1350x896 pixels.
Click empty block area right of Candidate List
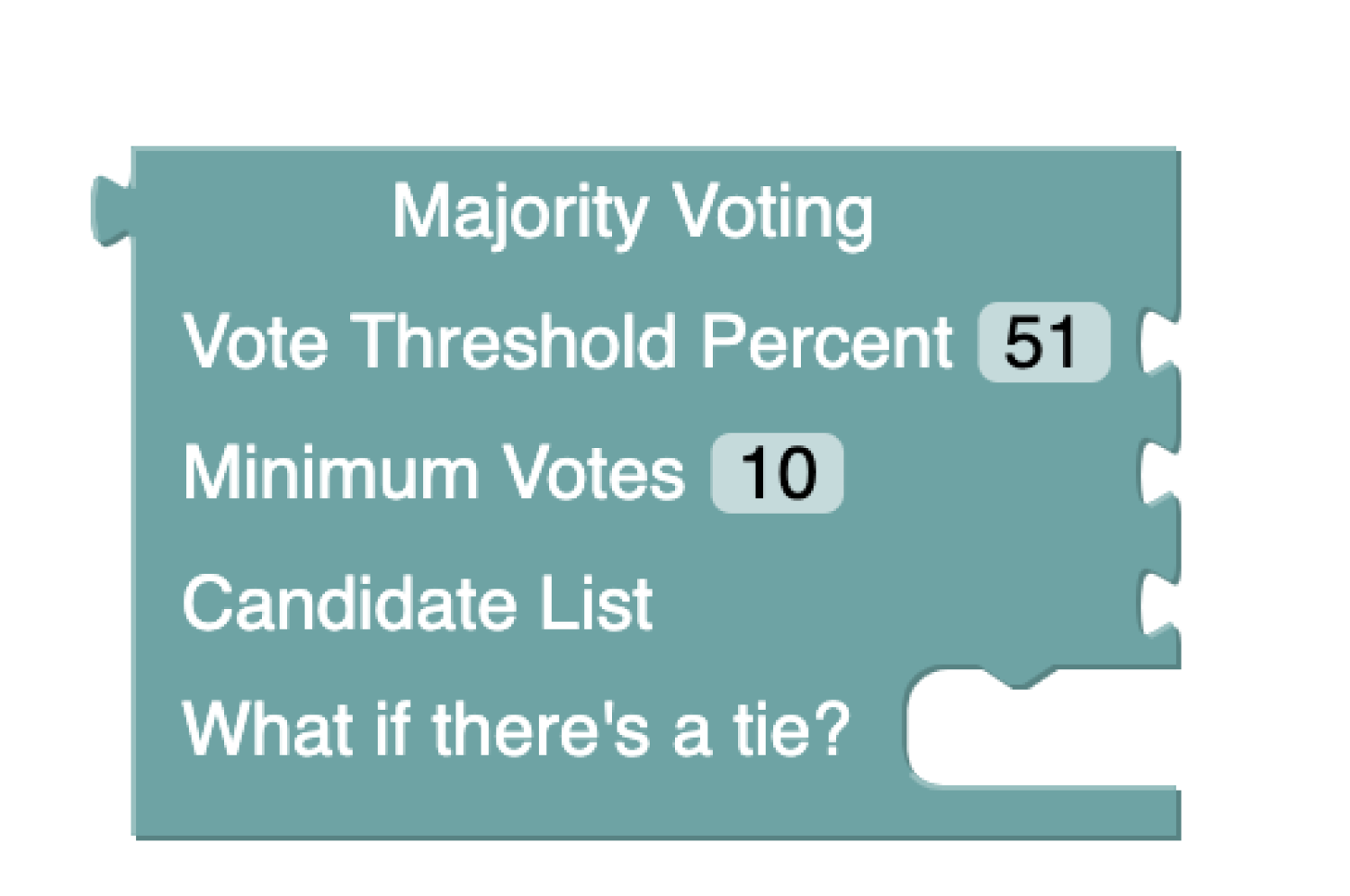pos(891,604)
